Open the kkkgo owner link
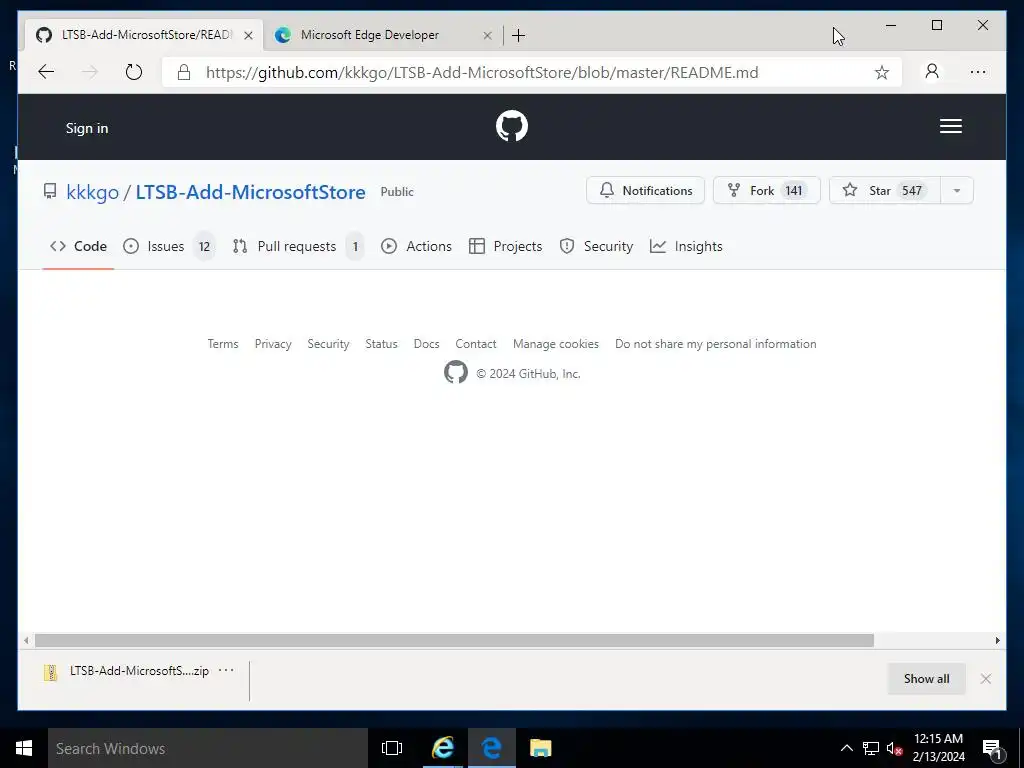The image size is (1024, 768). point(92,192)
